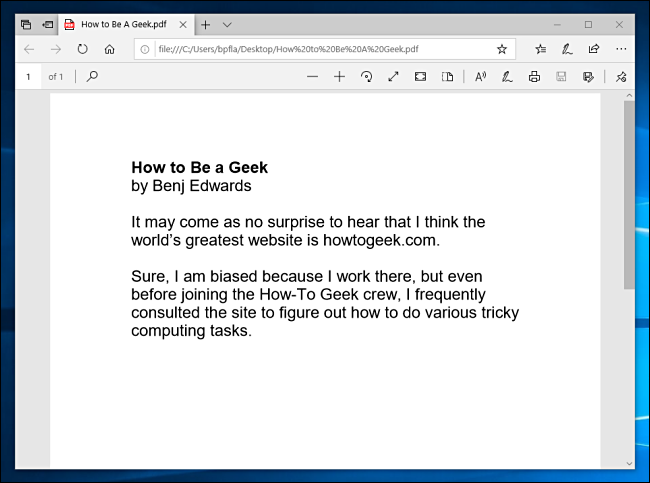Add this page to favorites star

(502, 49)
